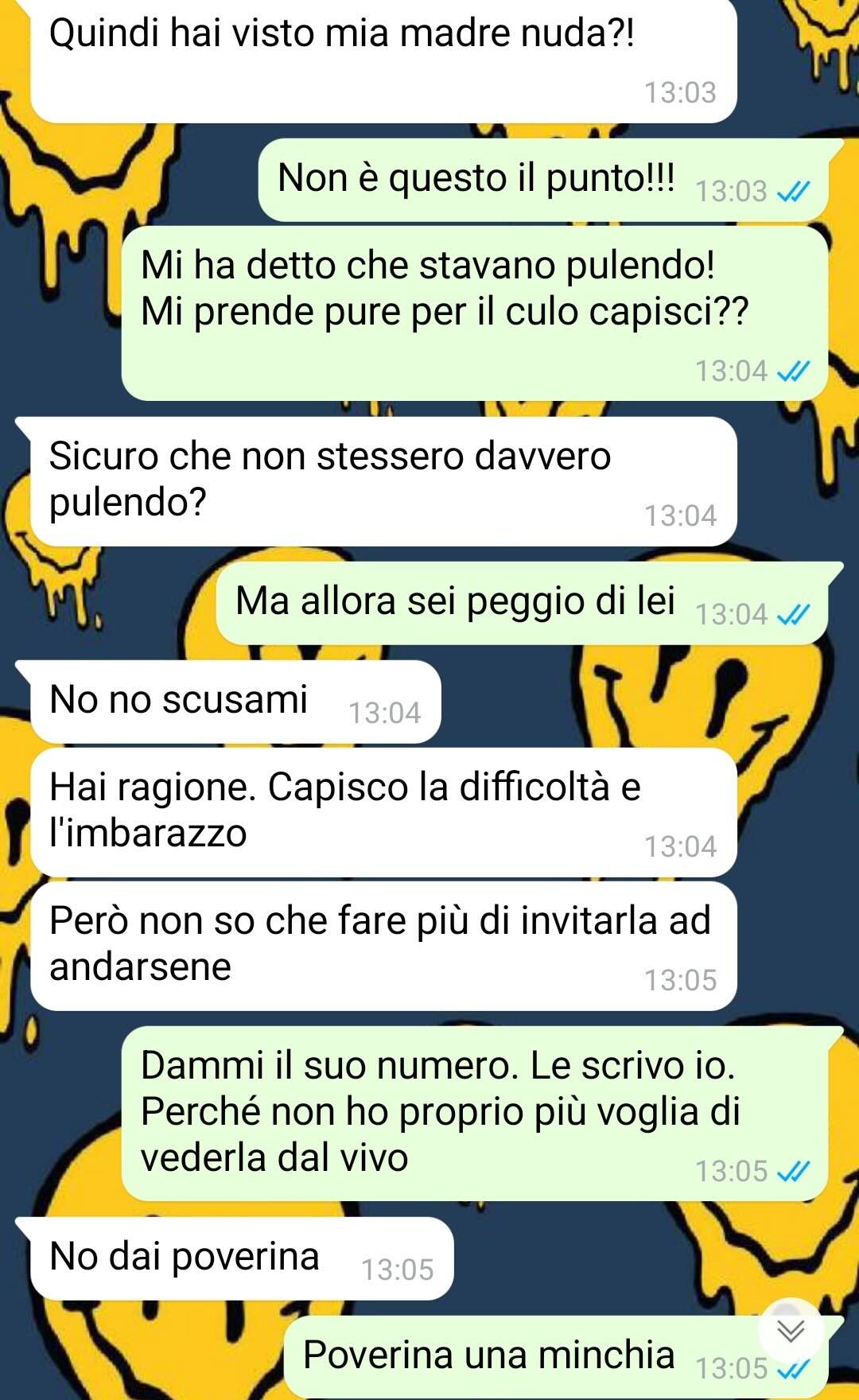Tap blue ticks on 'Poverina una minchia' message
Screen dimensions: 859x1400
click(793, 1369)
